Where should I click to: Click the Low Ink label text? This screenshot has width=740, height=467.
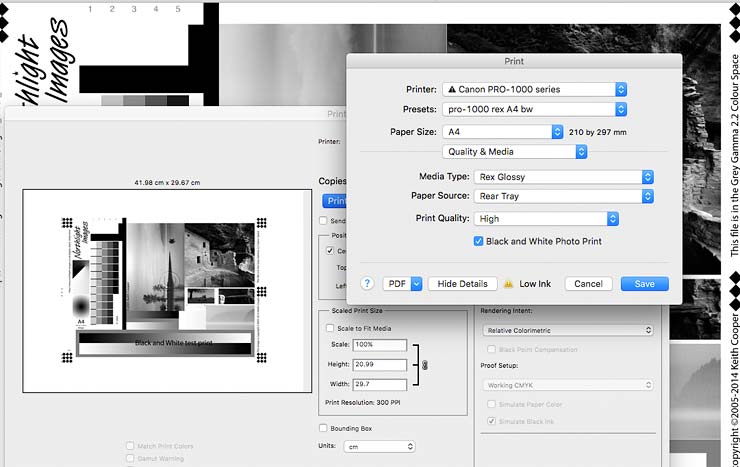535,284
